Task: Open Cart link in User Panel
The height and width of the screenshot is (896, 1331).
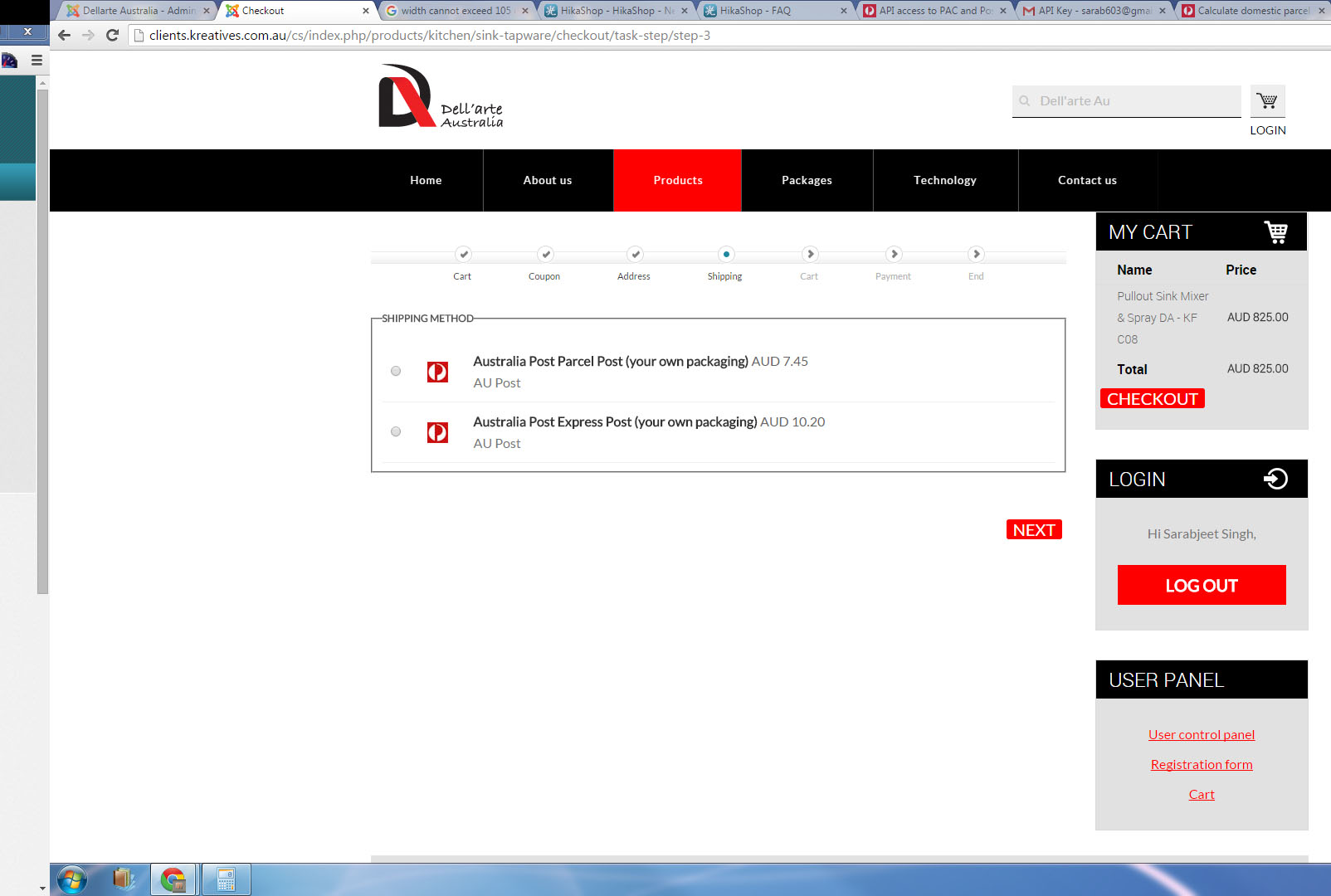Action: (1202, 794)
